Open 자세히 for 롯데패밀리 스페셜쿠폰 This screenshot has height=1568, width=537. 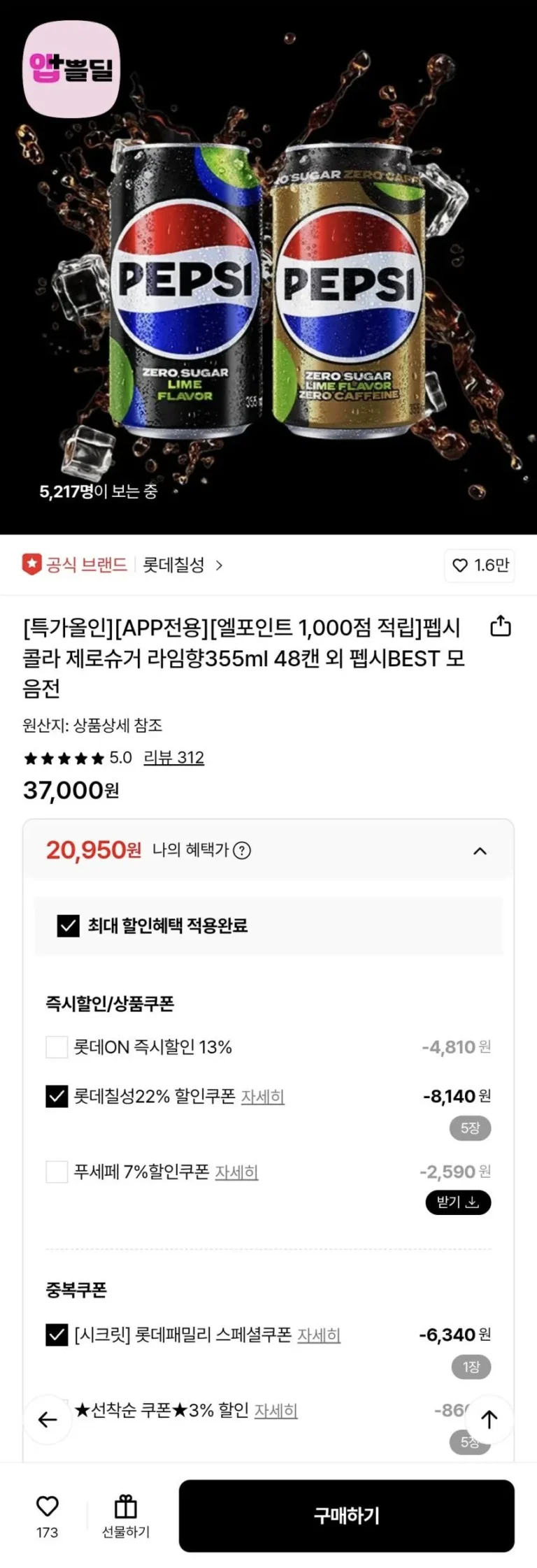point(319,1335)
